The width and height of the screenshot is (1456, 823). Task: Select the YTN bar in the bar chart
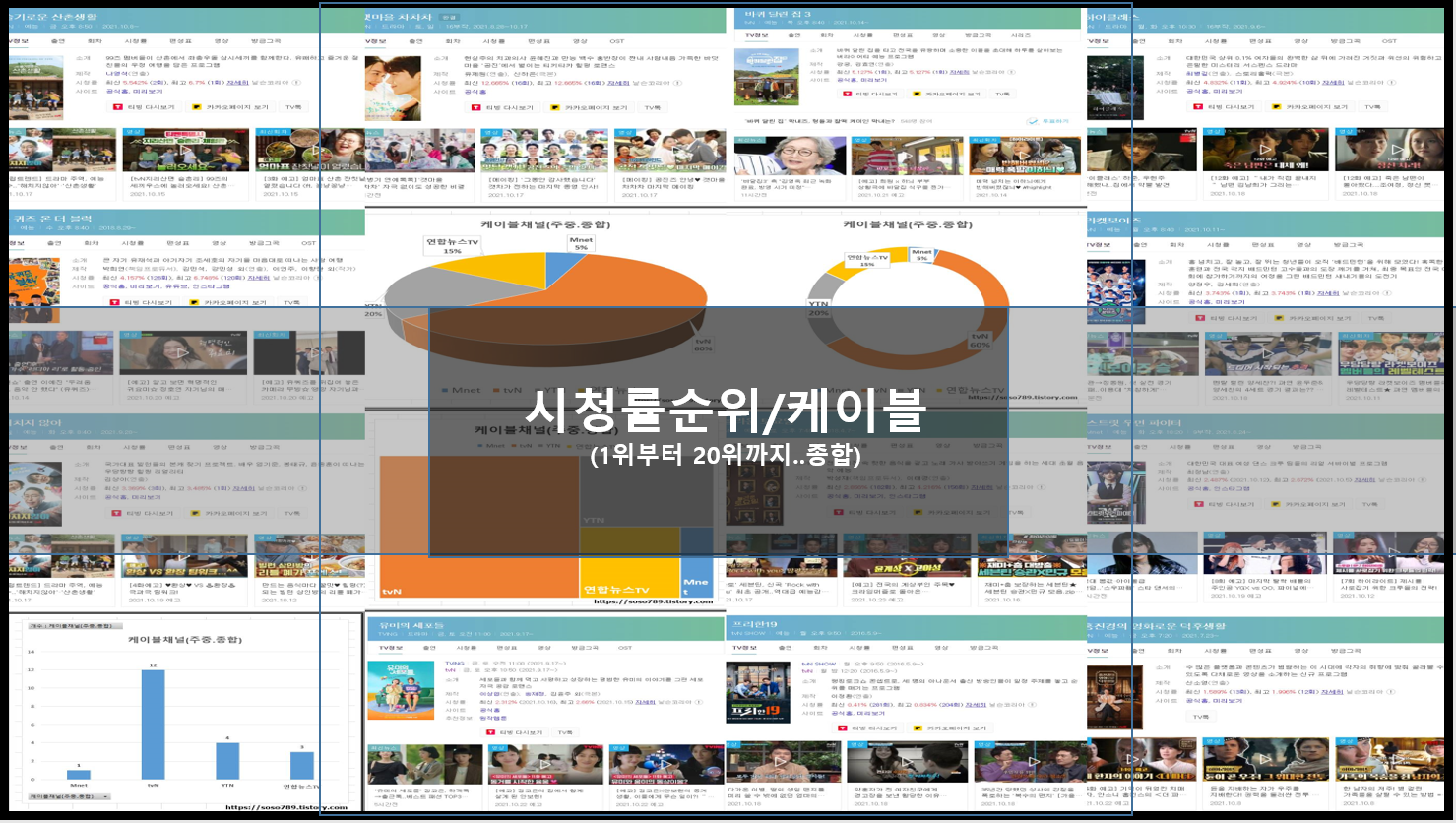pos(227,761)
